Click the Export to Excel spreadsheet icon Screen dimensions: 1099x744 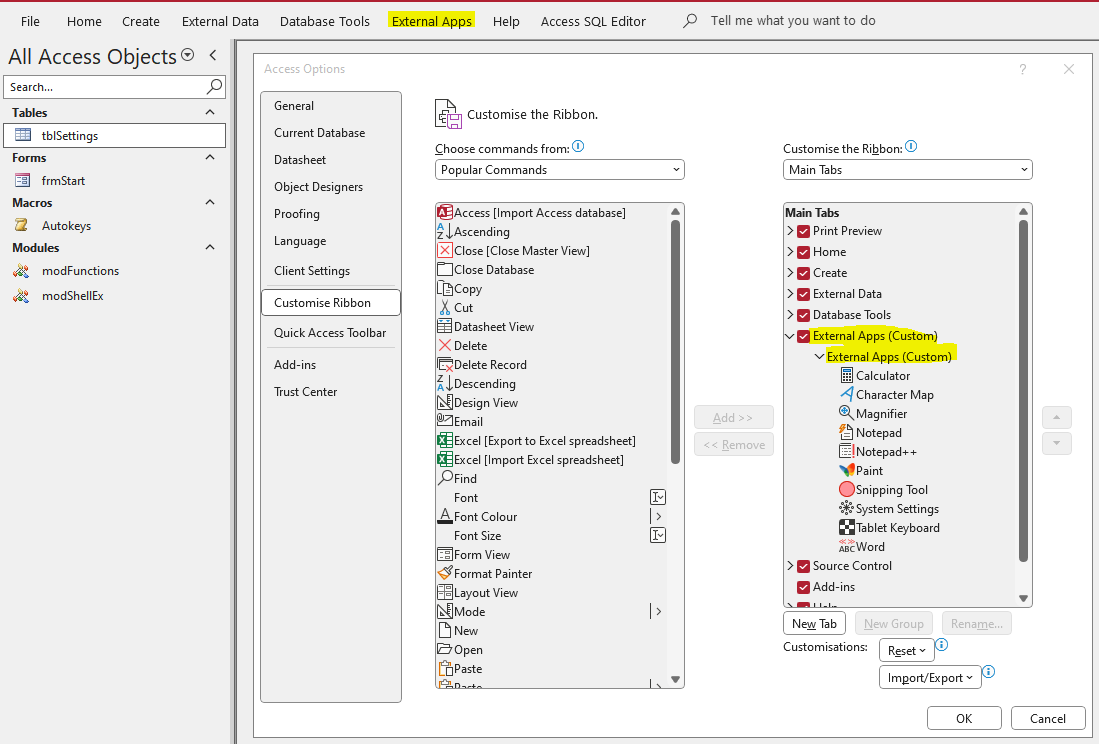444,440
